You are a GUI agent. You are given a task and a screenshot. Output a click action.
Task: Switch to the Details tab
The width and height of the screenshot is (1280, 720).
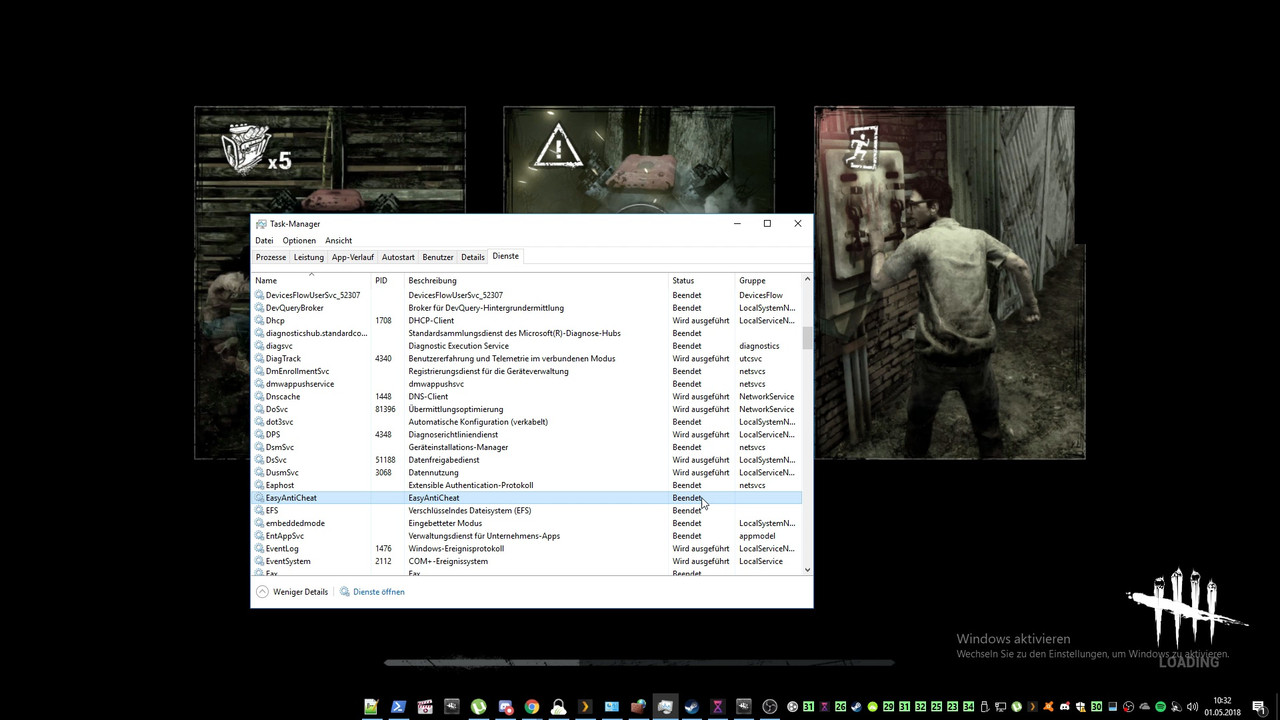473,257
